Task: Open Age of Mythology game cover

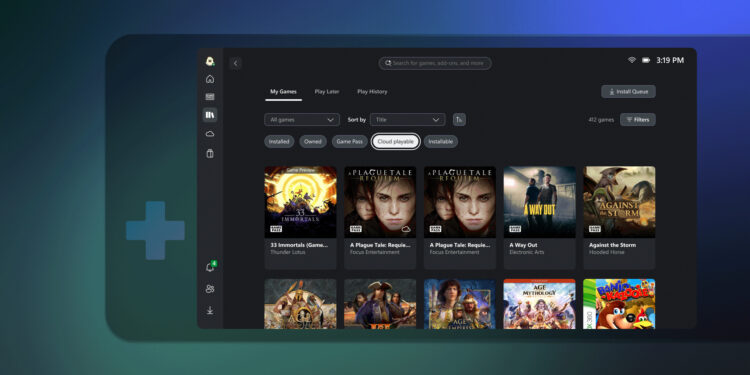Action: pyautogui.click(x=540, y=304)
